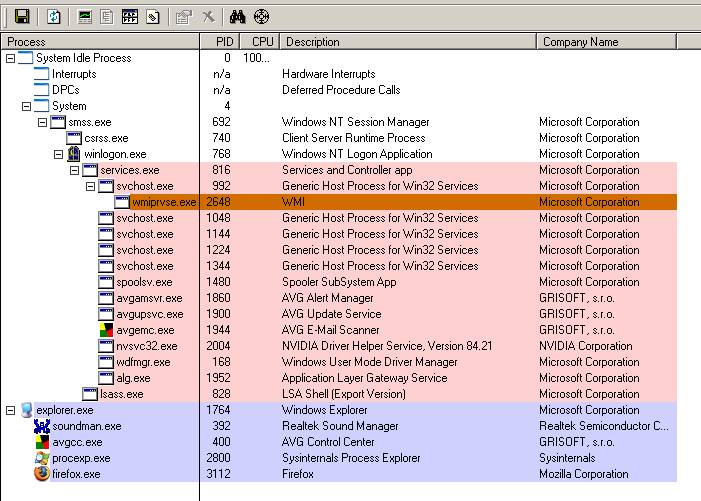
Task: Click the 'Spooler SubSystem App' description
Action: 339,282
